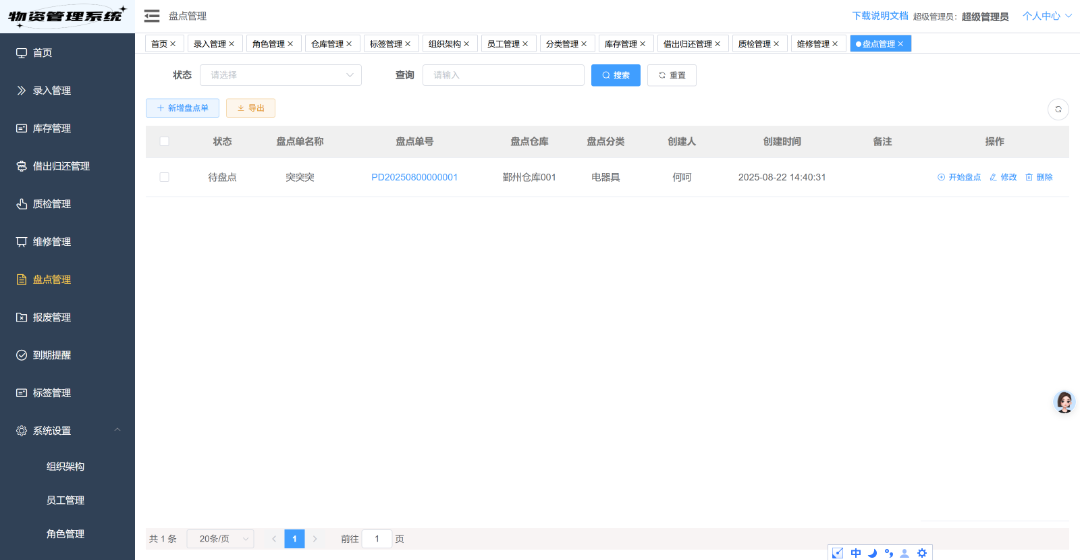
Task: Click the 查询 search input field
Action: click(x=503, y=75)
